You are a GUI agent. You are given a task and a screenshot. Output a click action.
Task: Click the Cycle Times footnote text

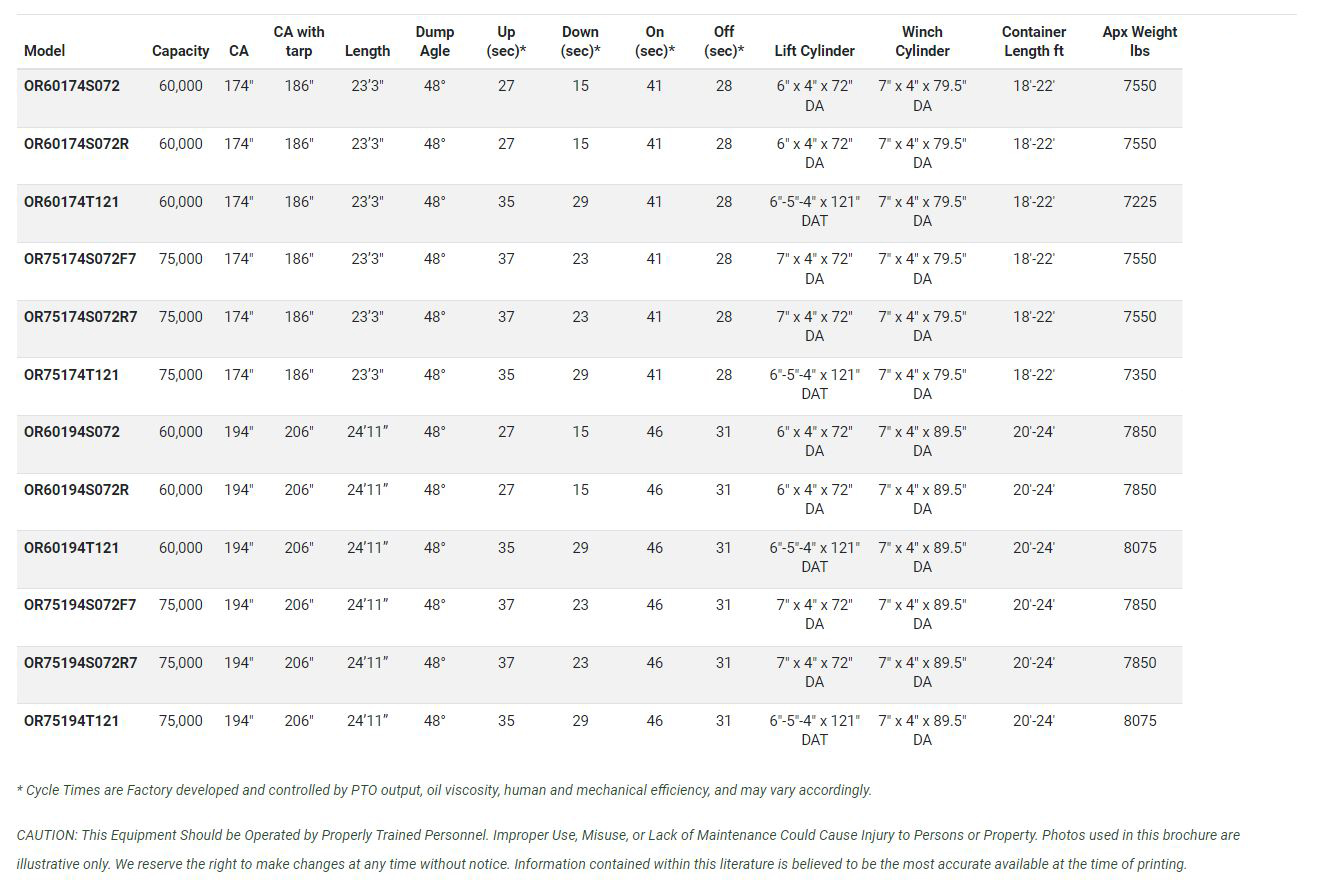coord(444,790)
